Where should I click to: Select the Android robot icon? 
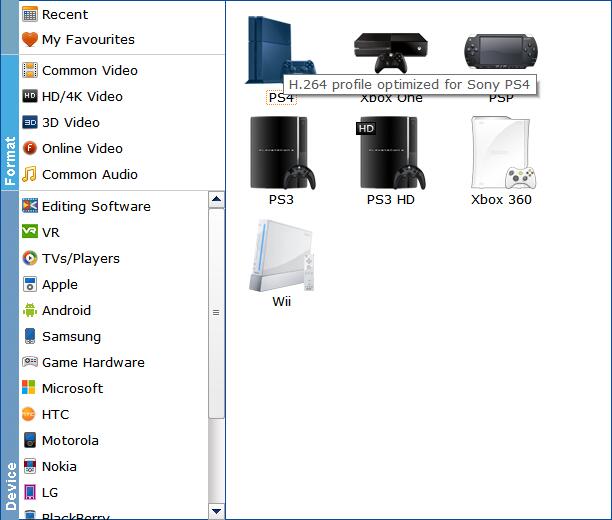tap(30, 310)
